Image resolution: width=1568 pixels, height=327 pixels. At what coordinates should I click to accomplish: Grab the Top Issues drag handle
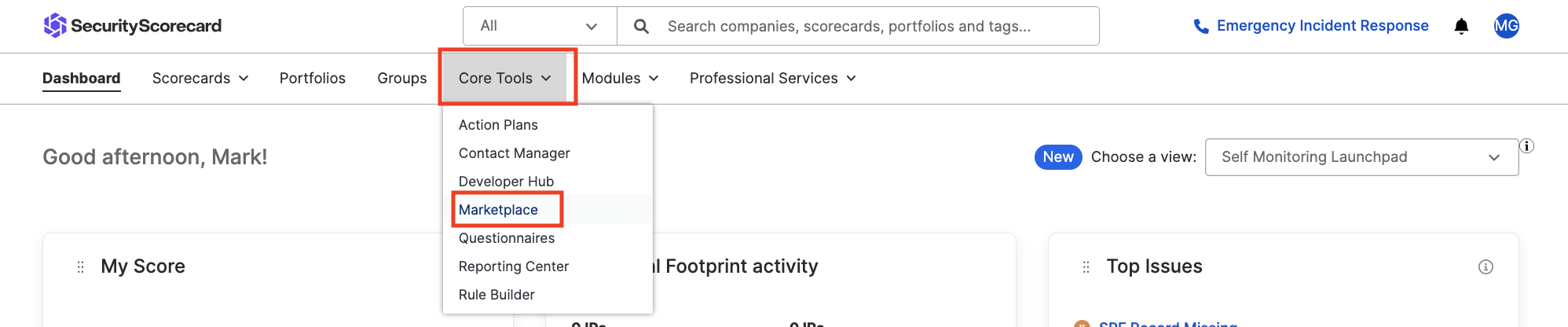pyautogui.click(x=1086, y=267)
